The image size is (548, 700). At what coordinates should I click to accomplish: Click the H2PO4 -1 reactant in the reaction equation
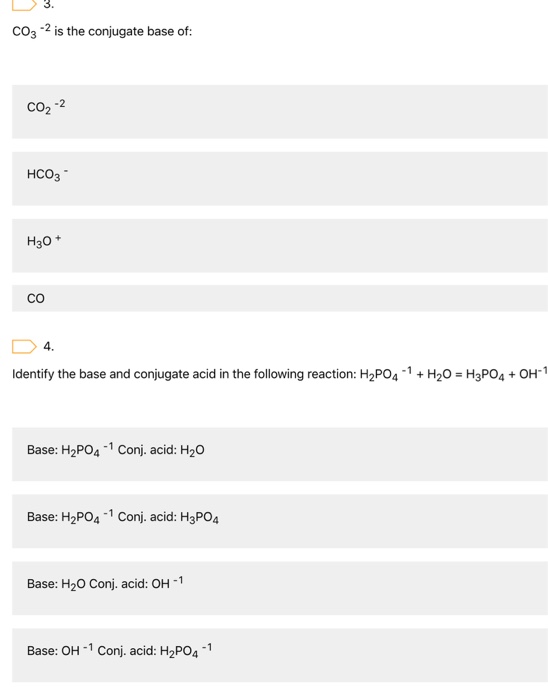(386, 374)
